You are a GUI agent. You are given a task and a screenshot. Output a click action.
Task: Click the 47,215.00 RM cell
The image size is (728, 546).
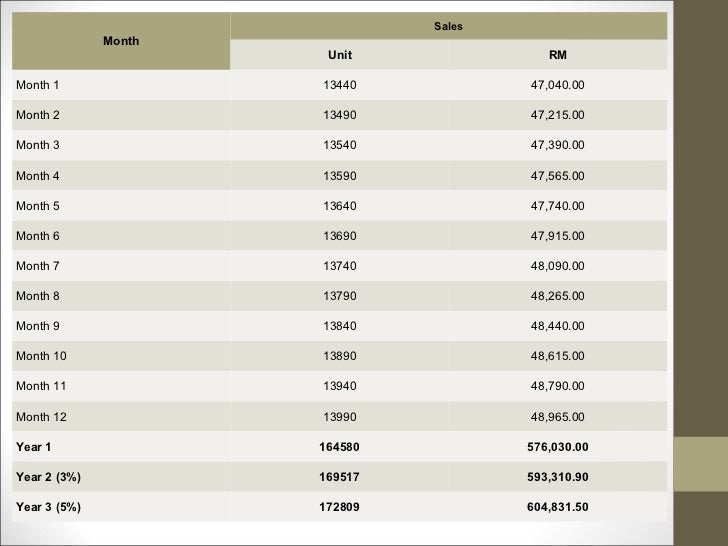point(557,115)
